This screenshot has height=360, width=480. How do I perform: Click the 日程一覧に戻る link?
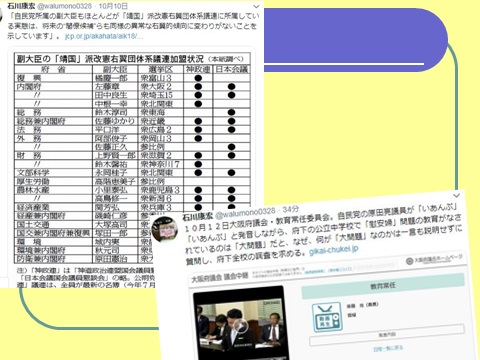388,348
